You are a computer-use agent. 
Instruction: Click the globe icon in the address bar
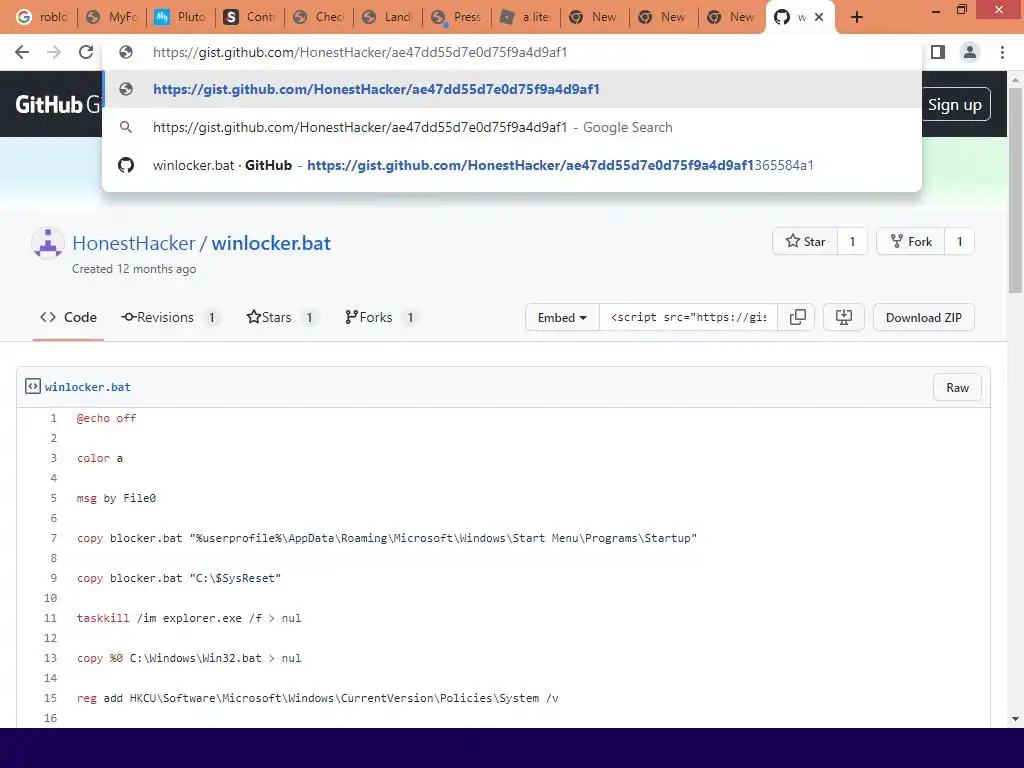(126, 52)
